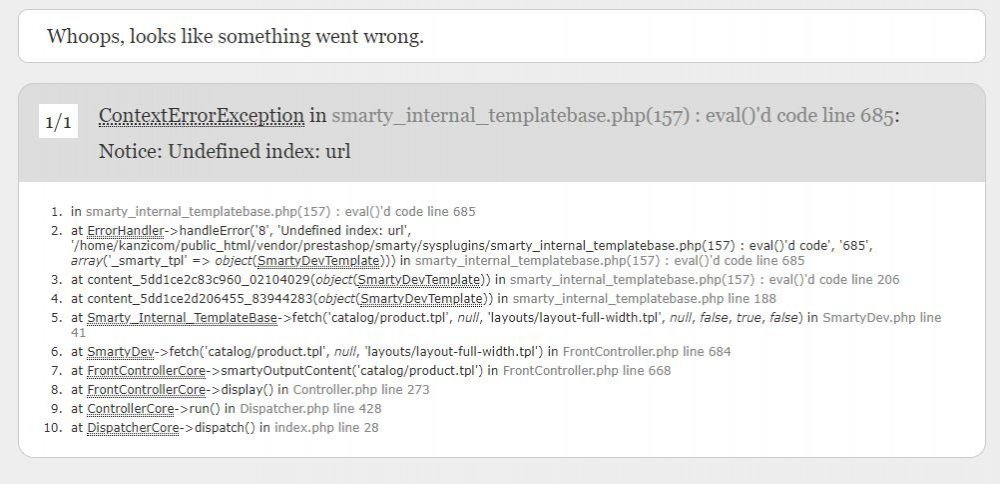Click 'FrontController.php line 684' reference
This screenshot has width=1000, height=484.
(x=647, y=351)
